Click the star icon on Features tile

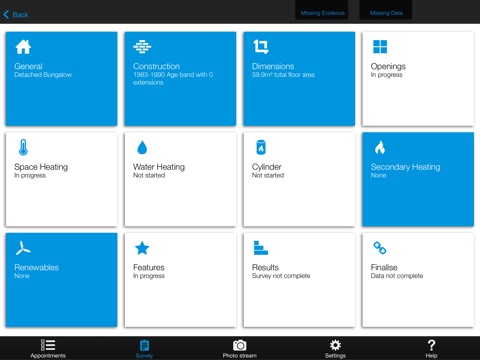coord(142,248)
